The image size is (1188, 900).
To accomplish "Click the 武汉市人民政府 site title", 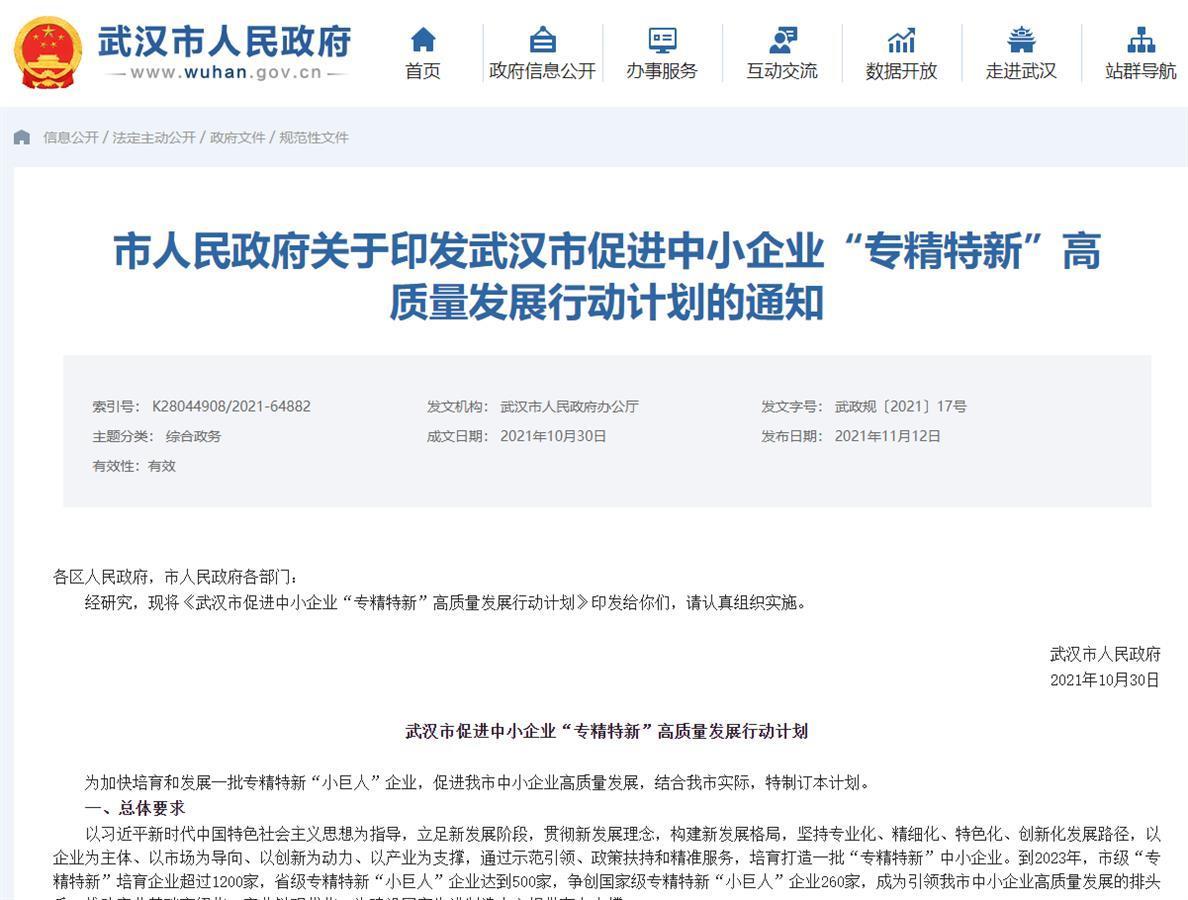I will click(225, 40).
